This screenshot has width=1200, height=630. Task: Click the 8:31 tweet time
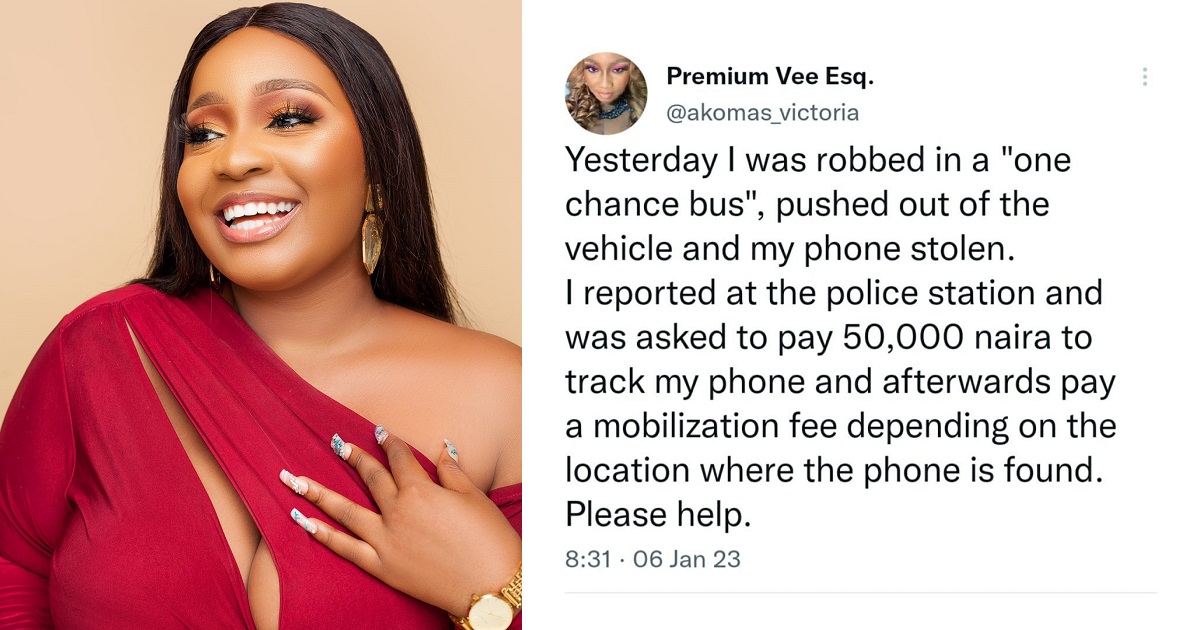point(585,559)
